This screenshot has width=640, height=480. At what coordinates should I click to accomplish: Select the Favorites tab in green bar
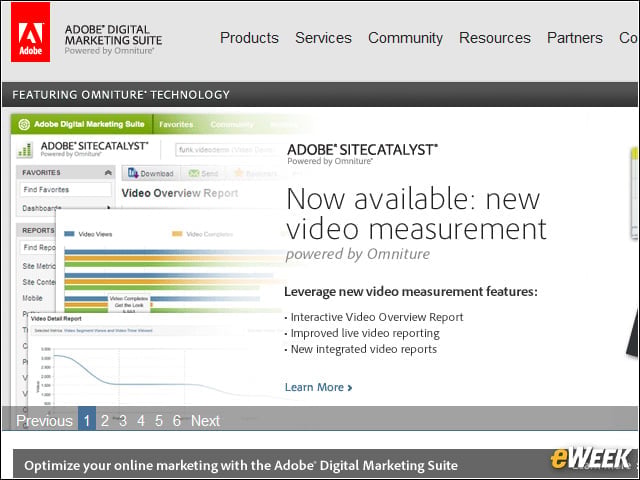pos(176,124)
